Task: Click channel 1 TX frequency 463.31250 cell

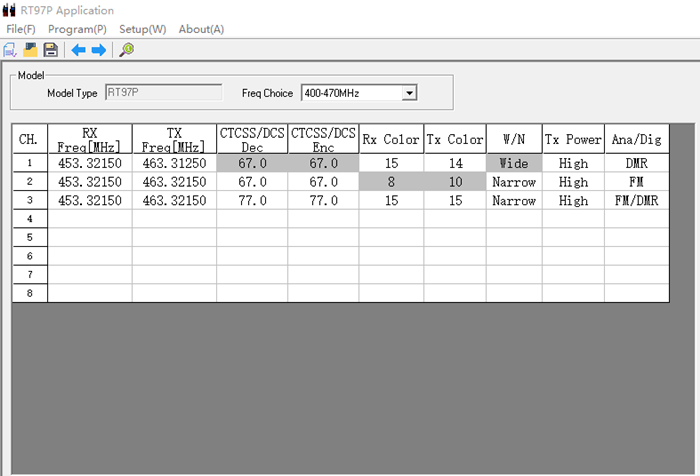Action: (174, 163)
